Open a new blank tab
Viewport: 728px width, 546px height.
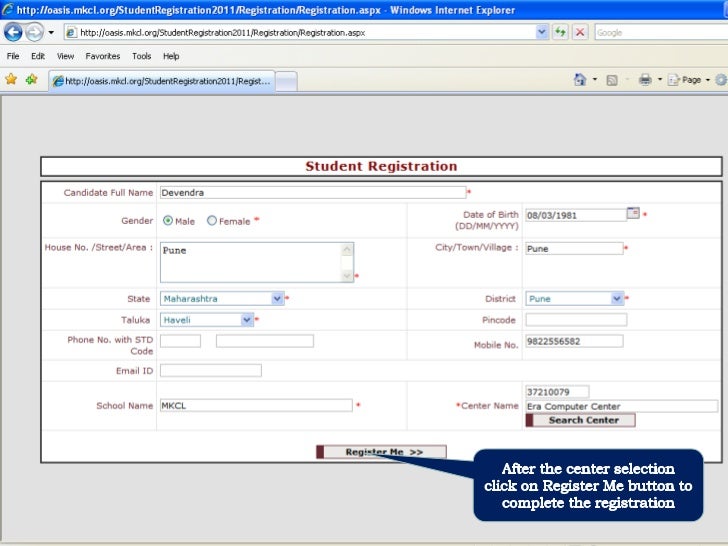[x=286, y=82]
